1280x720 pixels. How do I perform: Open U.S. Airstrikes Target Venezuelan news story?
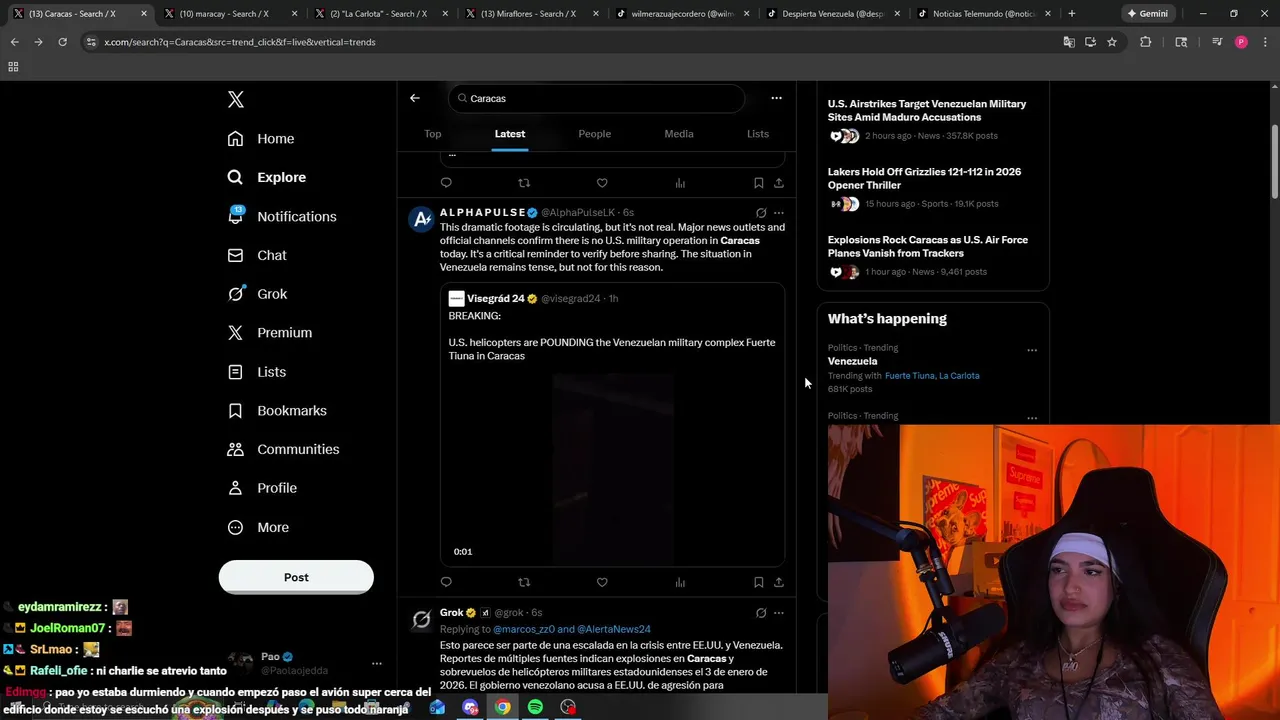point(927,110)
